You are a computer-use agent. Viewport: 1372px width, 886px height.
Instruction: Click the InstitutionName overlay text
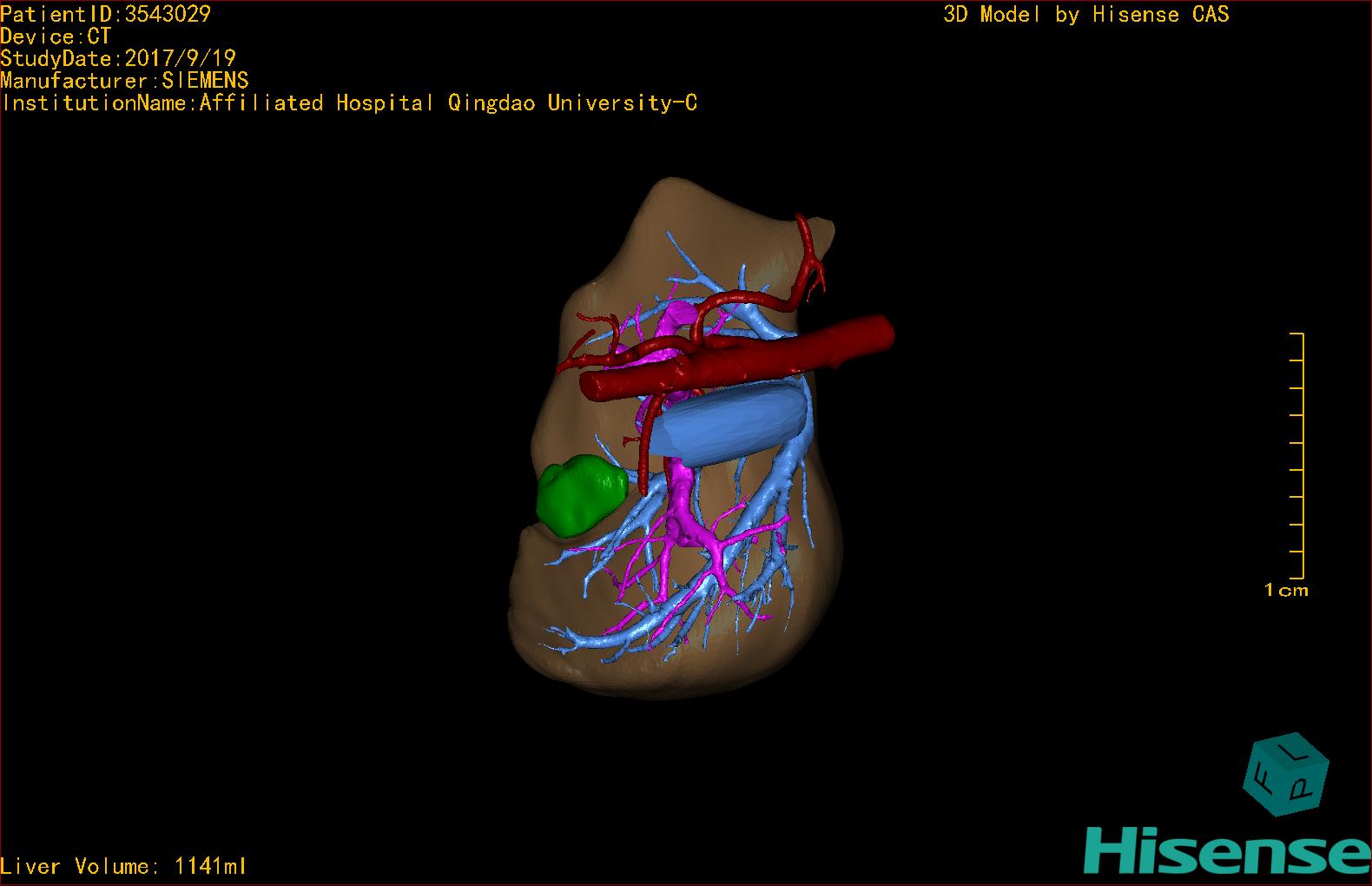tap(348, 103)
